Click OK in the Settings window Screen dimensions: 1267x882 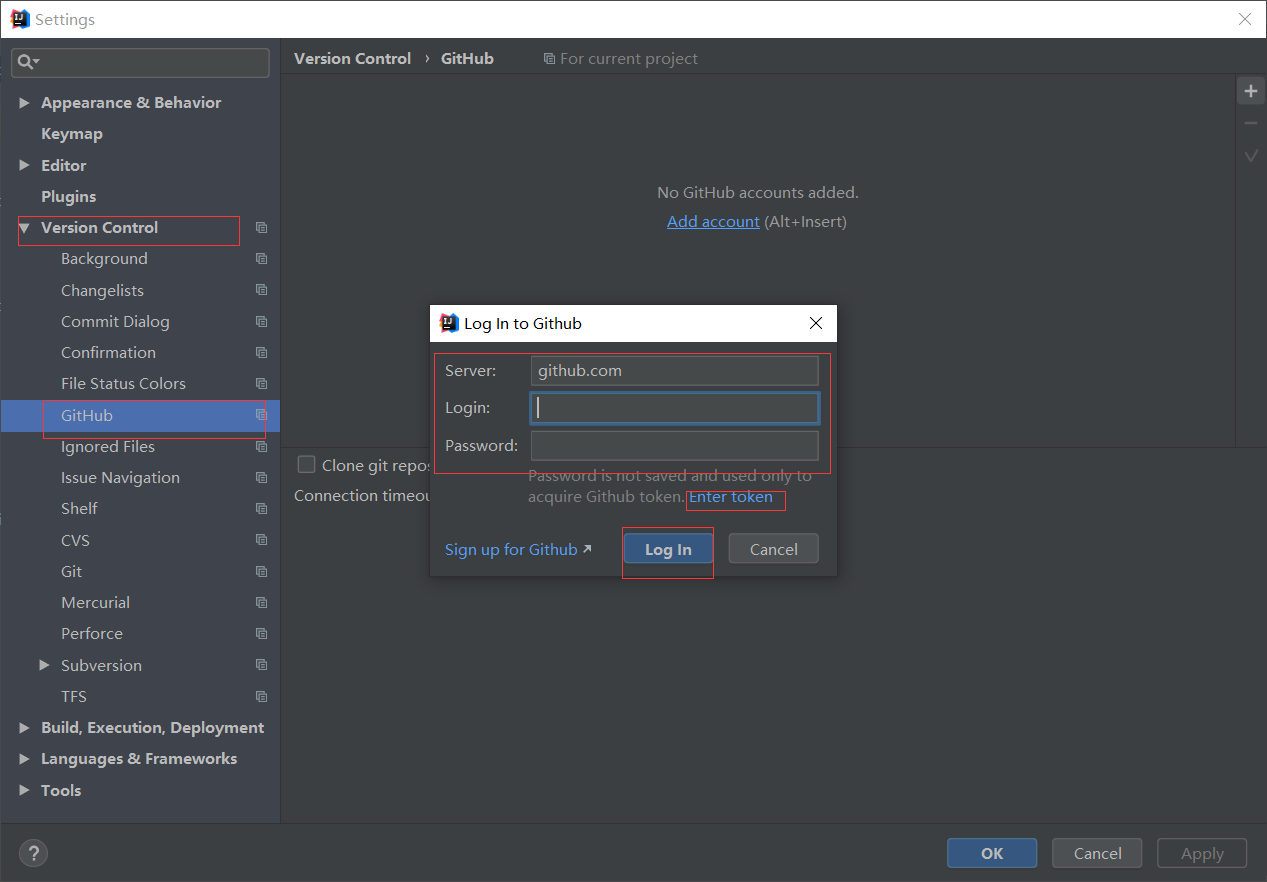click(x=992, y=853)
